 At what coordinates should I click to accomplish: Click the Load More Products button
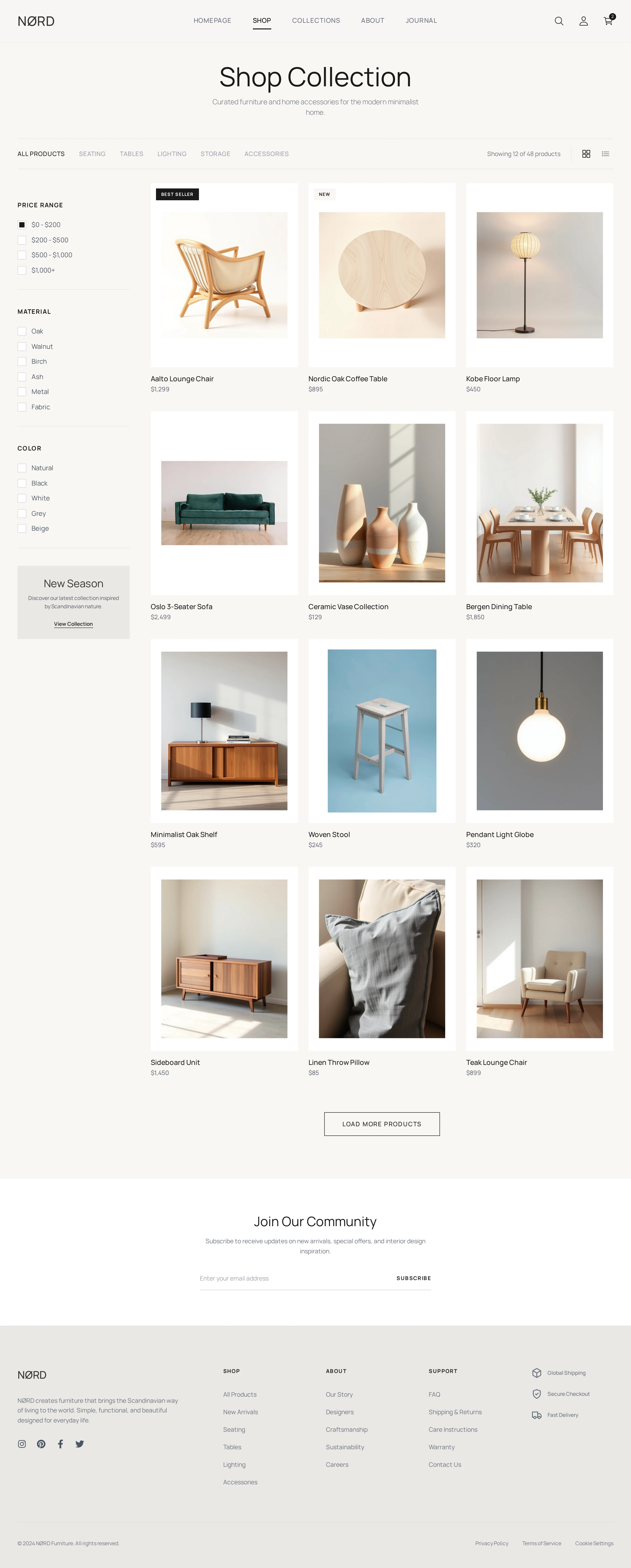(x=381, y=1124)
